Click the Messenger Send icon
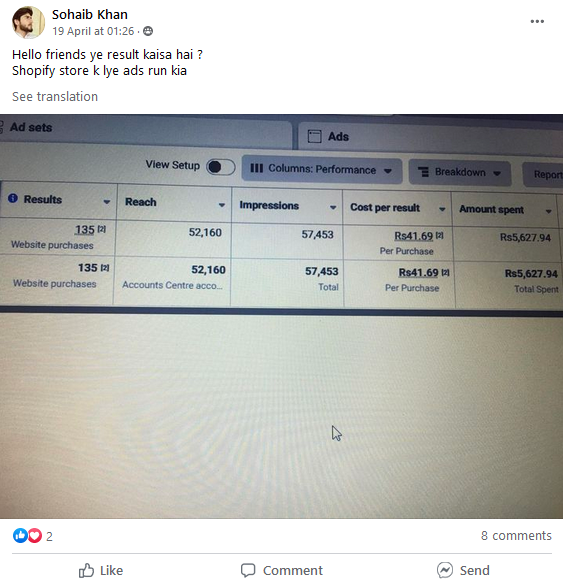The width and height of the screenshot is (563, 585). [445, 570]
